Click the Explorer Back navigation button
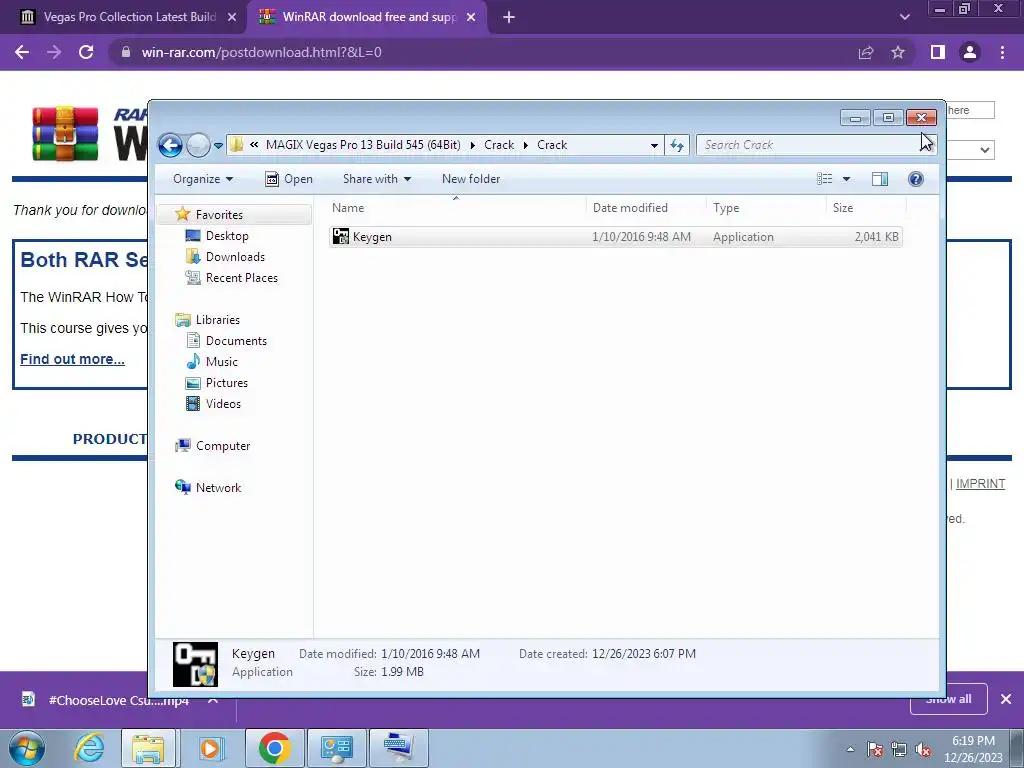The width and height of the screenshot is (1024, 768). tap(170, 145)
